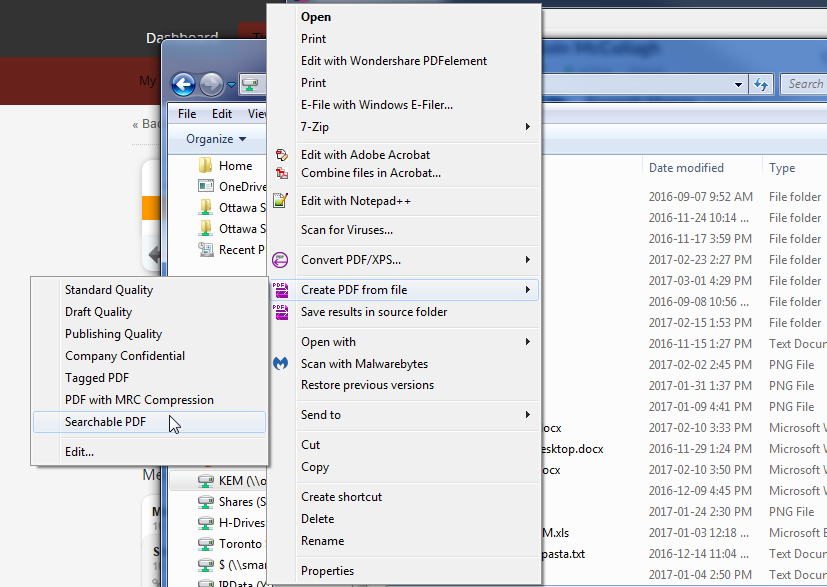Choose Edit with Wondershare PDFelement

pos(393,61)
